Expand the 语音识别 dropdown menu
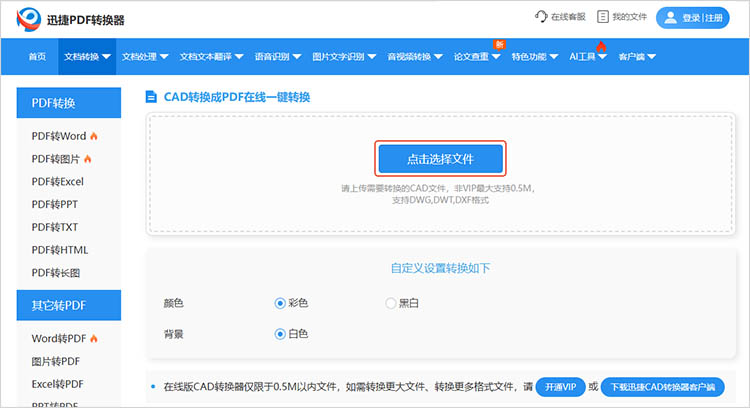 [x=278, y=57]
